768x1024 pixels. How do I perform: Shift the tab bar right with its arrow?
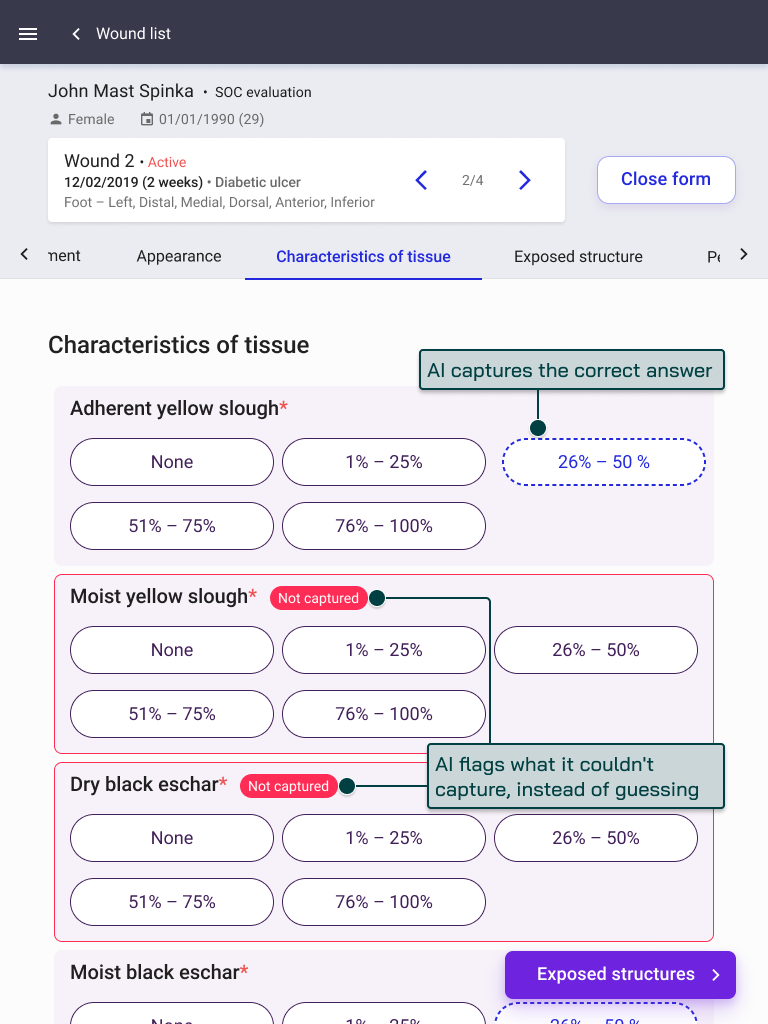(743, 254)
